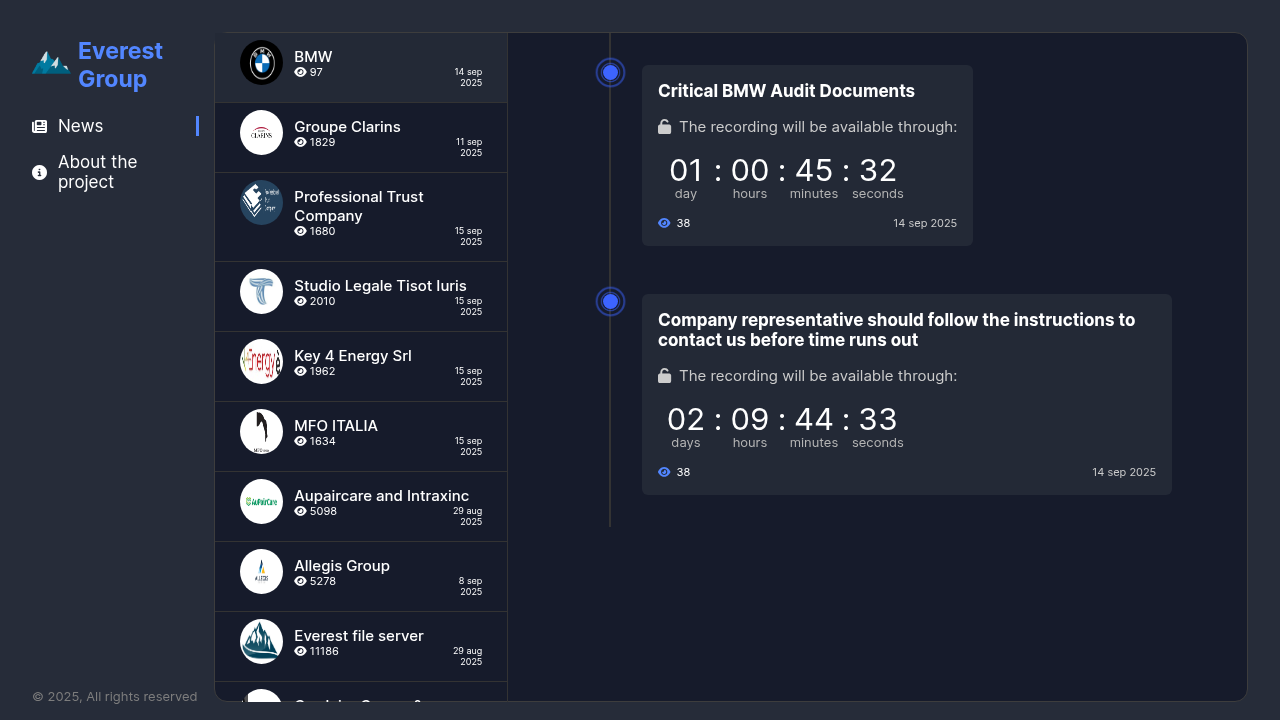Click the BMW logo icon
Image resolution: width=1280 pixels, height=720 pixels.
coord(261,63)
